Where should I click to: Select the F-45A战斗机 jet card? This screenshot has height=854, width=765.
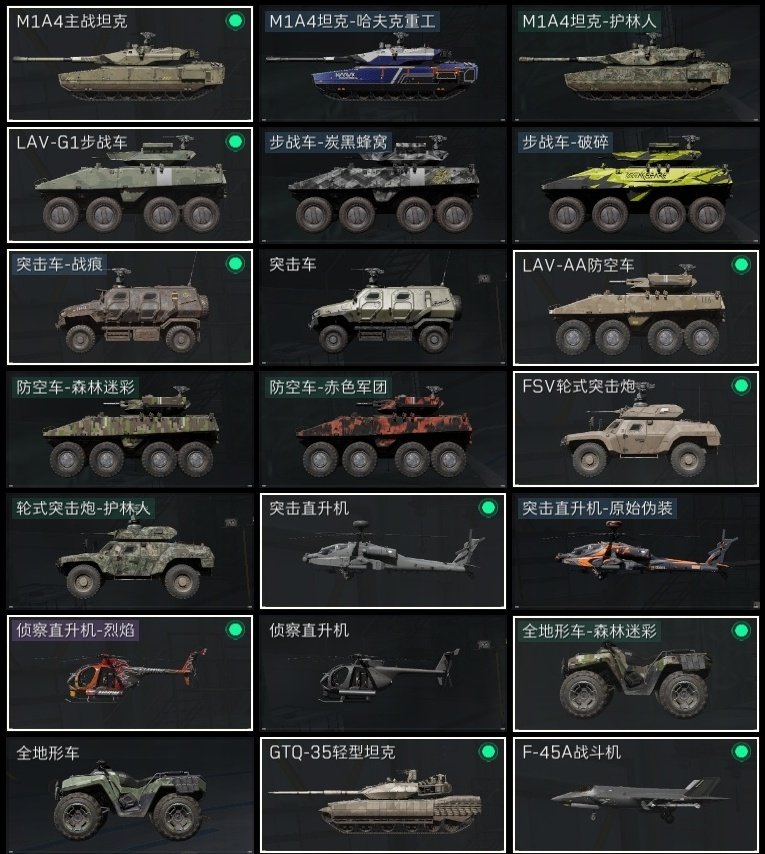pos(636,795)
